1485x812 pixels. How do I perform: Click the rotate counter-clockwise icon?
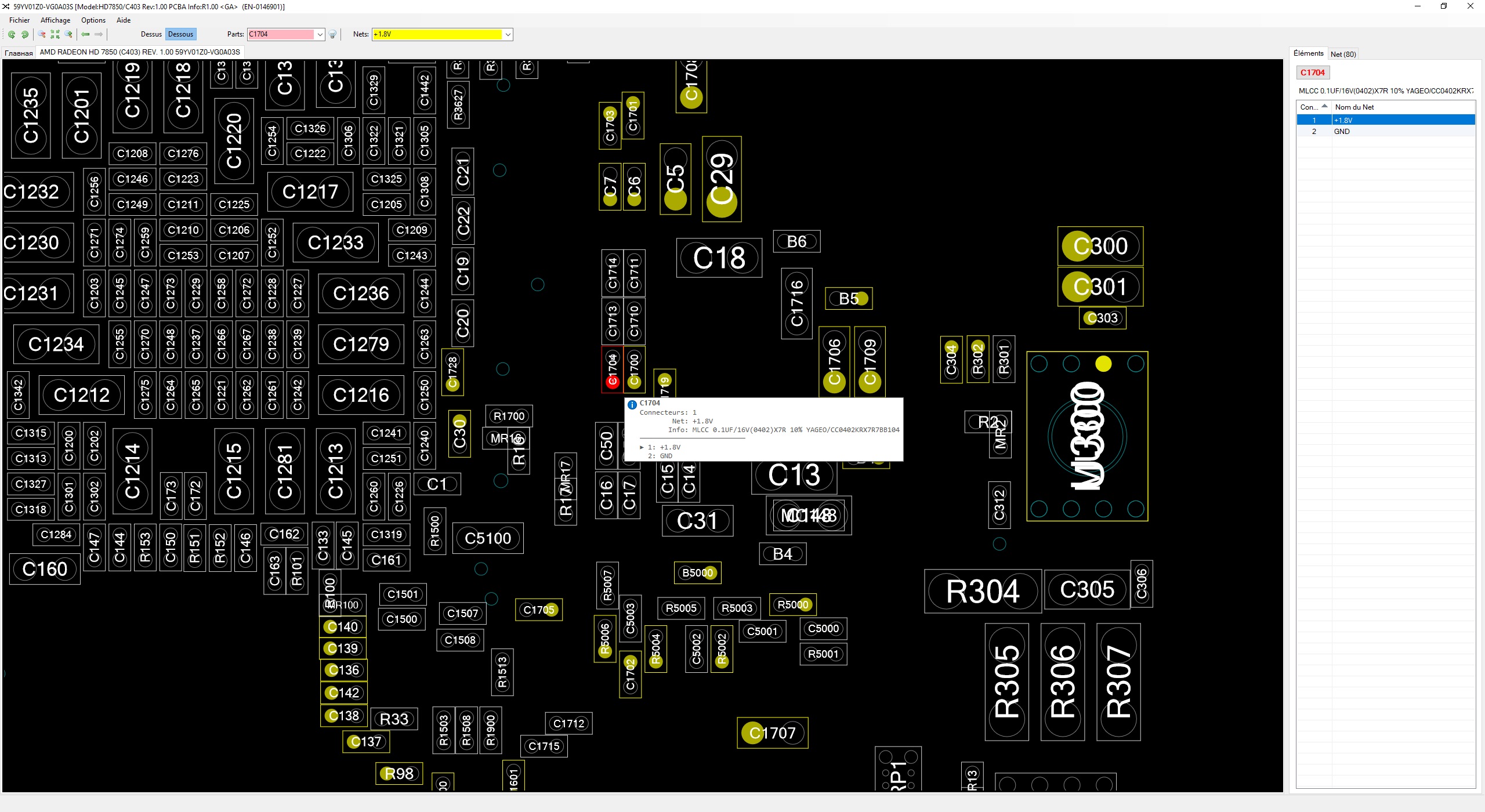click(x=11, y=34)
